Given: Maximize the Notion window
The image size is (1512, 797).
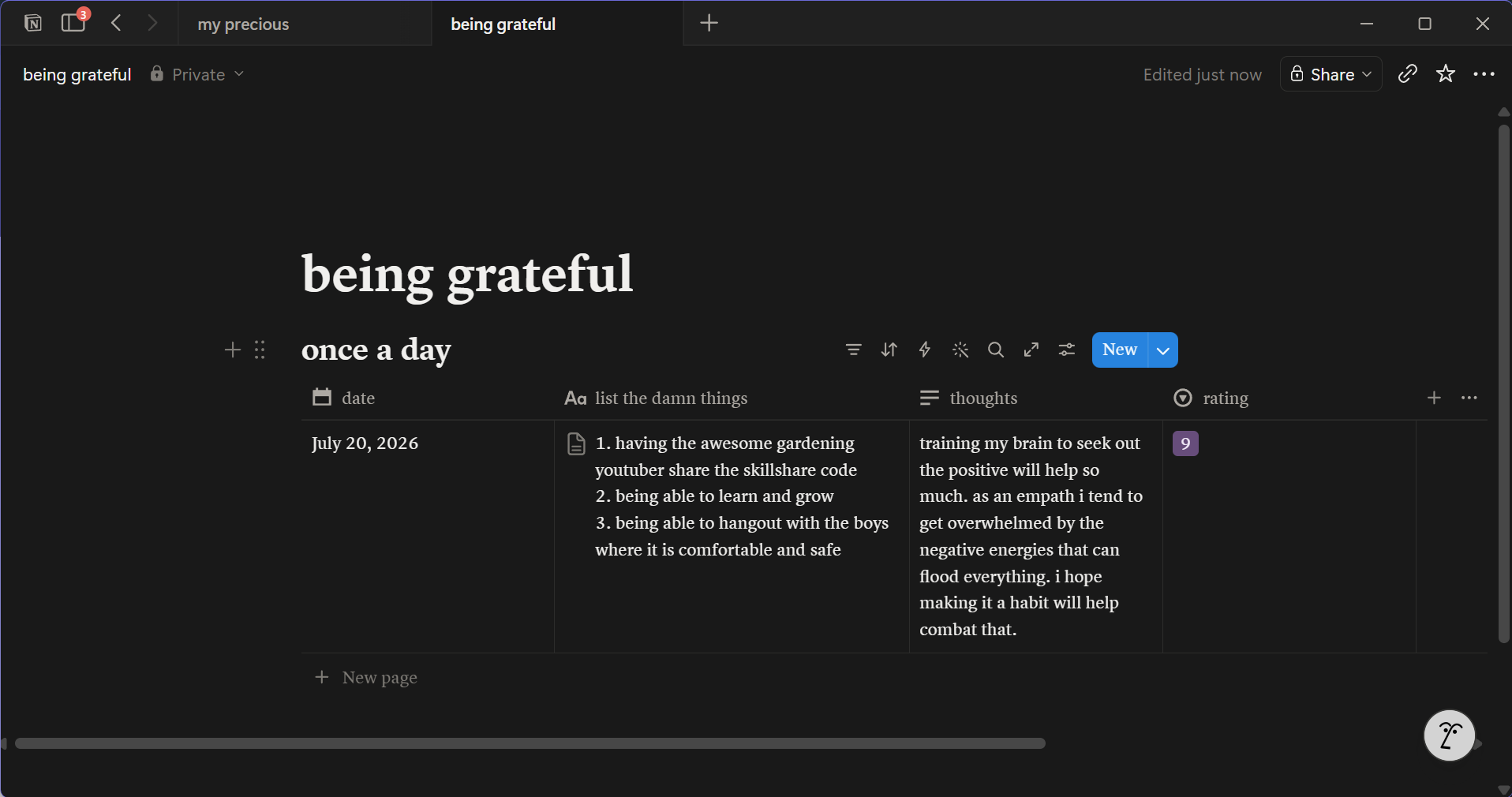Looking at the screenshot, I should click(1424, 24).
